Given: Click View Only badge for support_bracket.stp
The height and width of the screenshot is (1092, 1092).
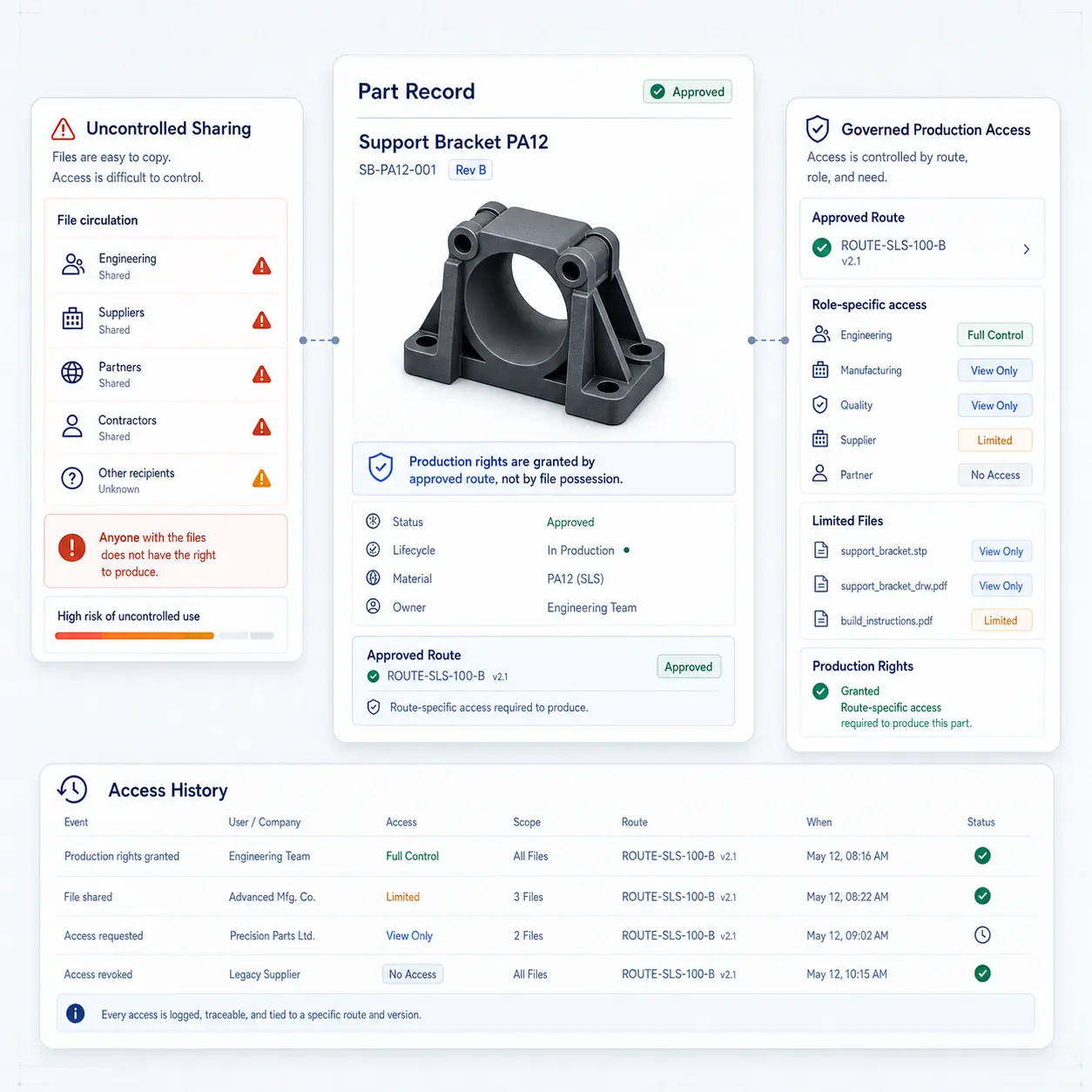Looking at the screenshot, I should click(x=1001, y=551).
